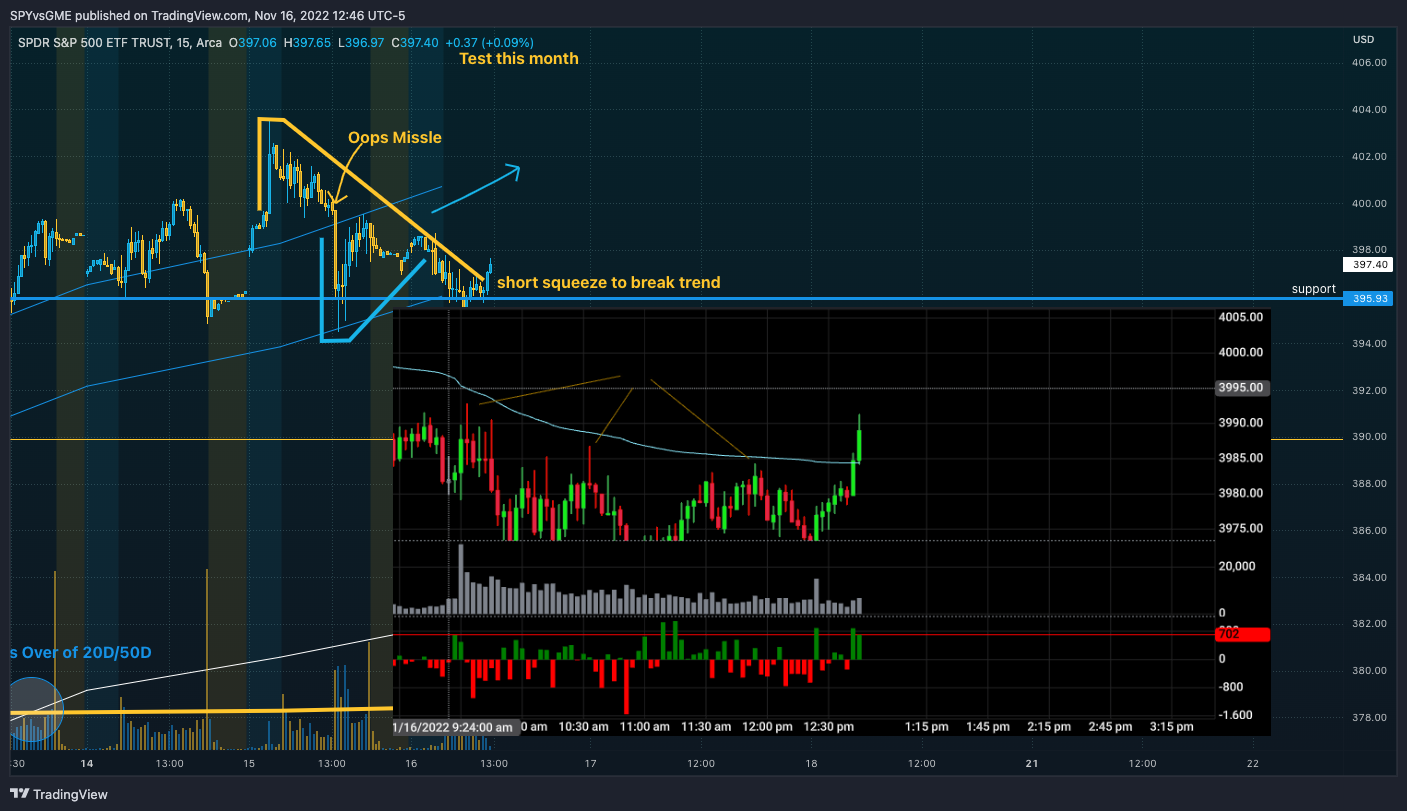Click 406.00 on the main price axis

1367,62
